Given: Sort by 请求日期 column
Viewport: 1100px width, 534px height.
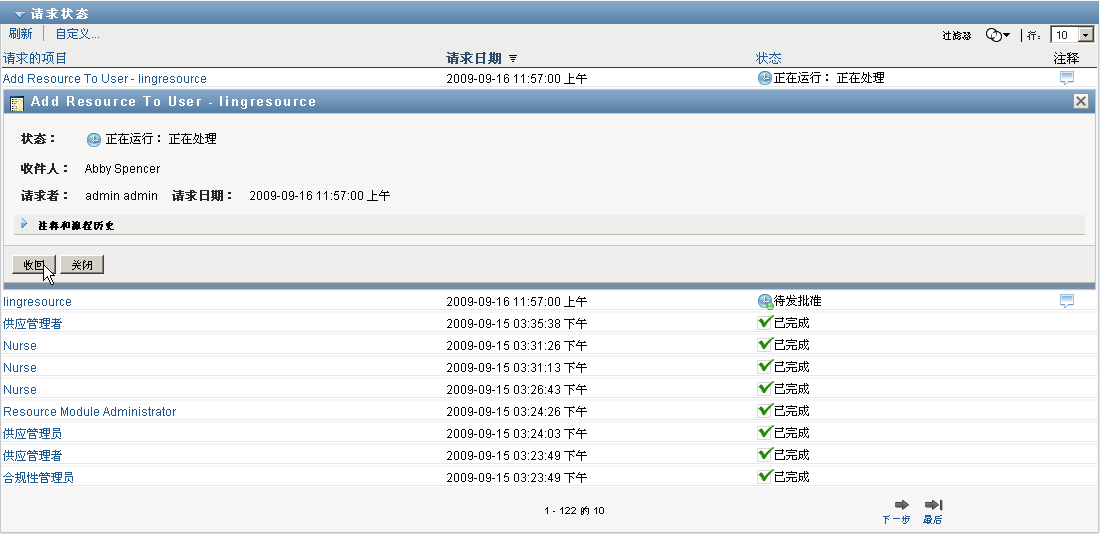Looking at the screenshot, I should click(x=475, y=58).
